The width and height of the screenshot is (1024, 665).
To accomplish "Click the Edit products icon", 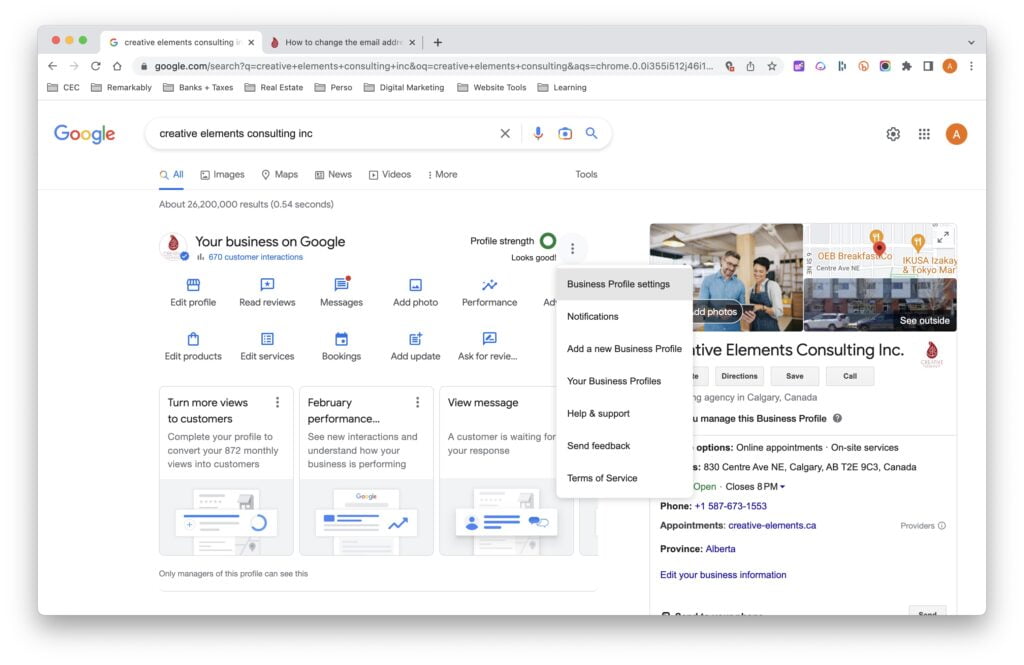I will click(x=193, y=339).
